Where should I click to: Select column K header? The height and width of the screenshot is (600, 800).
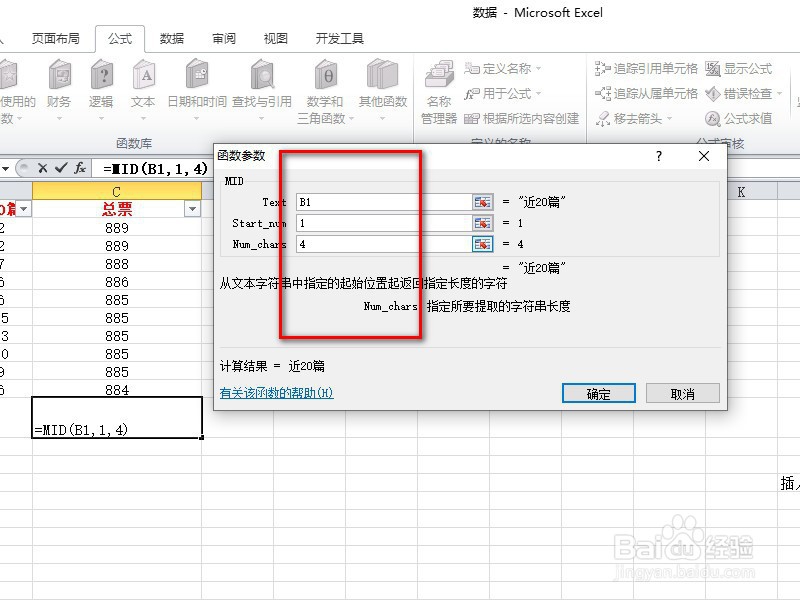pyautogui.click(x=741, y=192)
